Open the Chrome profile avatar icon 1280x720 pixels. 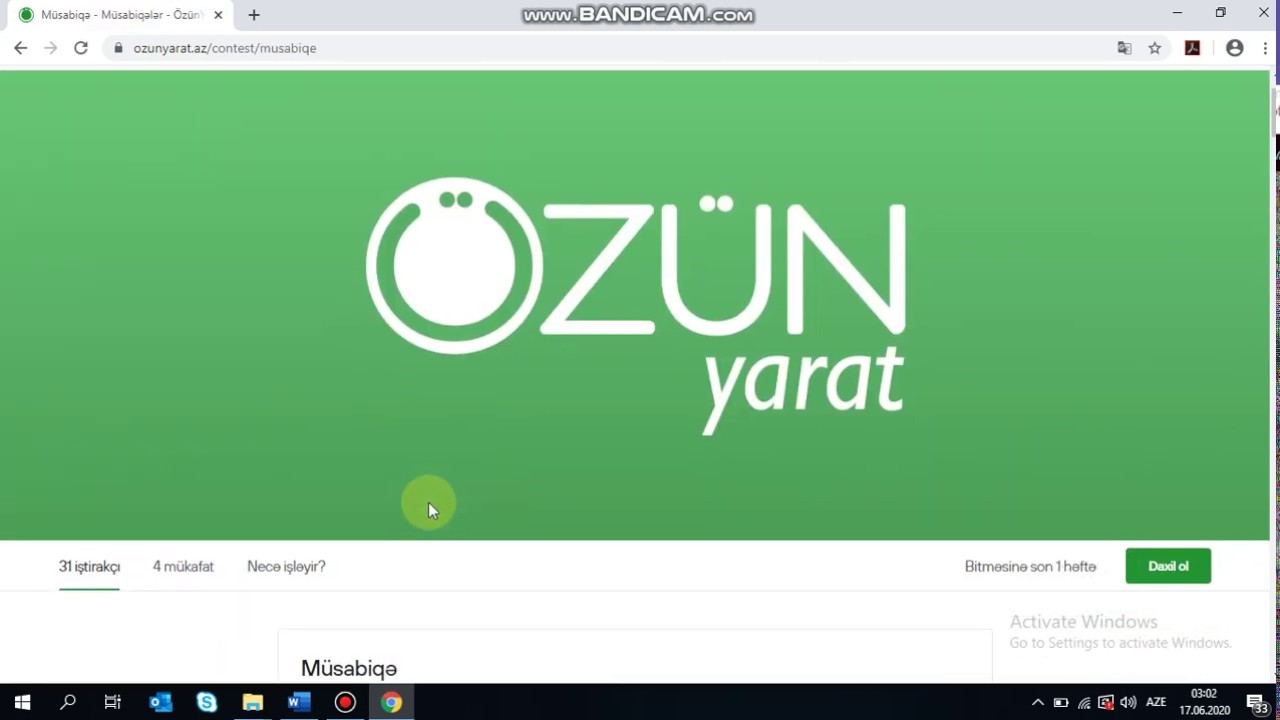click(x=1235, y=48)
